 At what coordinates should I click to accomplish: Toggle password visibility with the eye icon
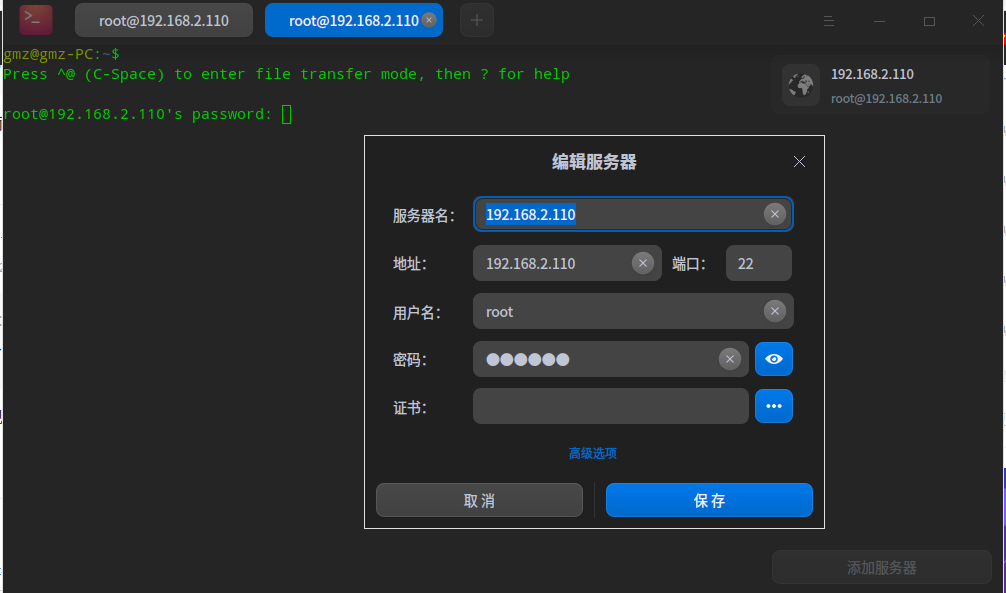coord(773,358)
